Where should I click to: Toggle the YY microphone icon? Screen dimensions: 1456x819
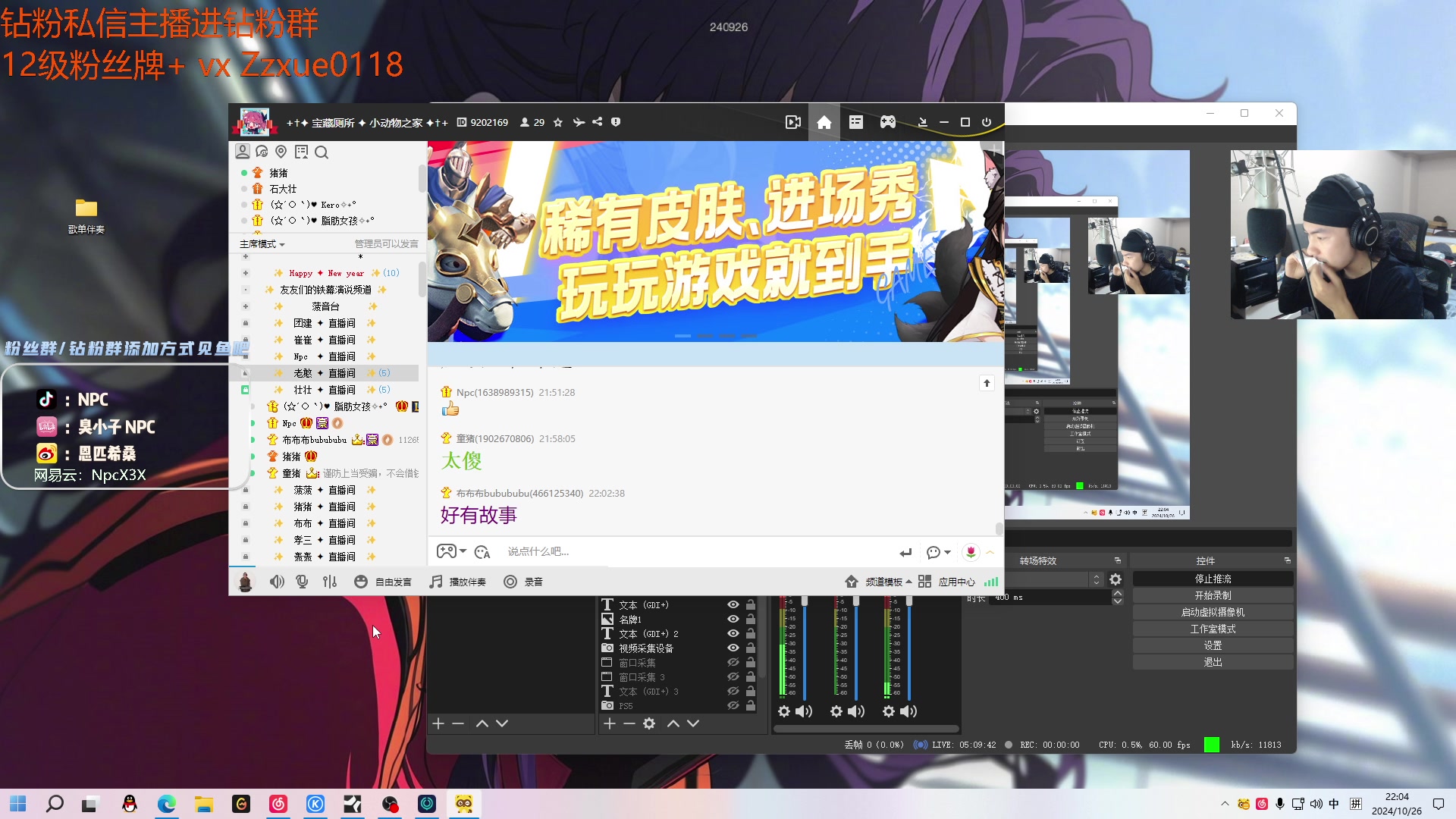tap(302, 582)
